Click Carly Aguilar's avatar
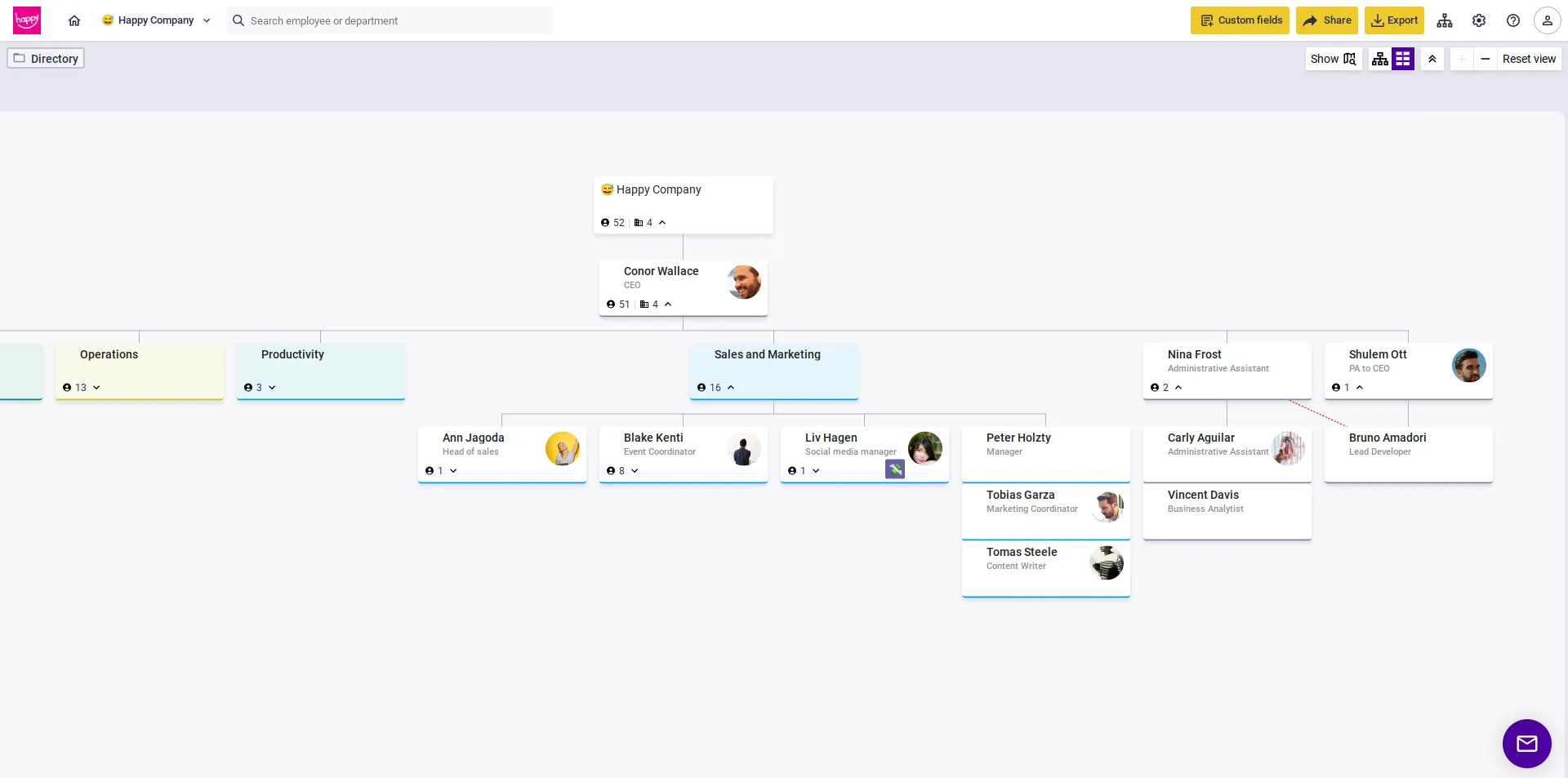 click(x=1288, y=448)
